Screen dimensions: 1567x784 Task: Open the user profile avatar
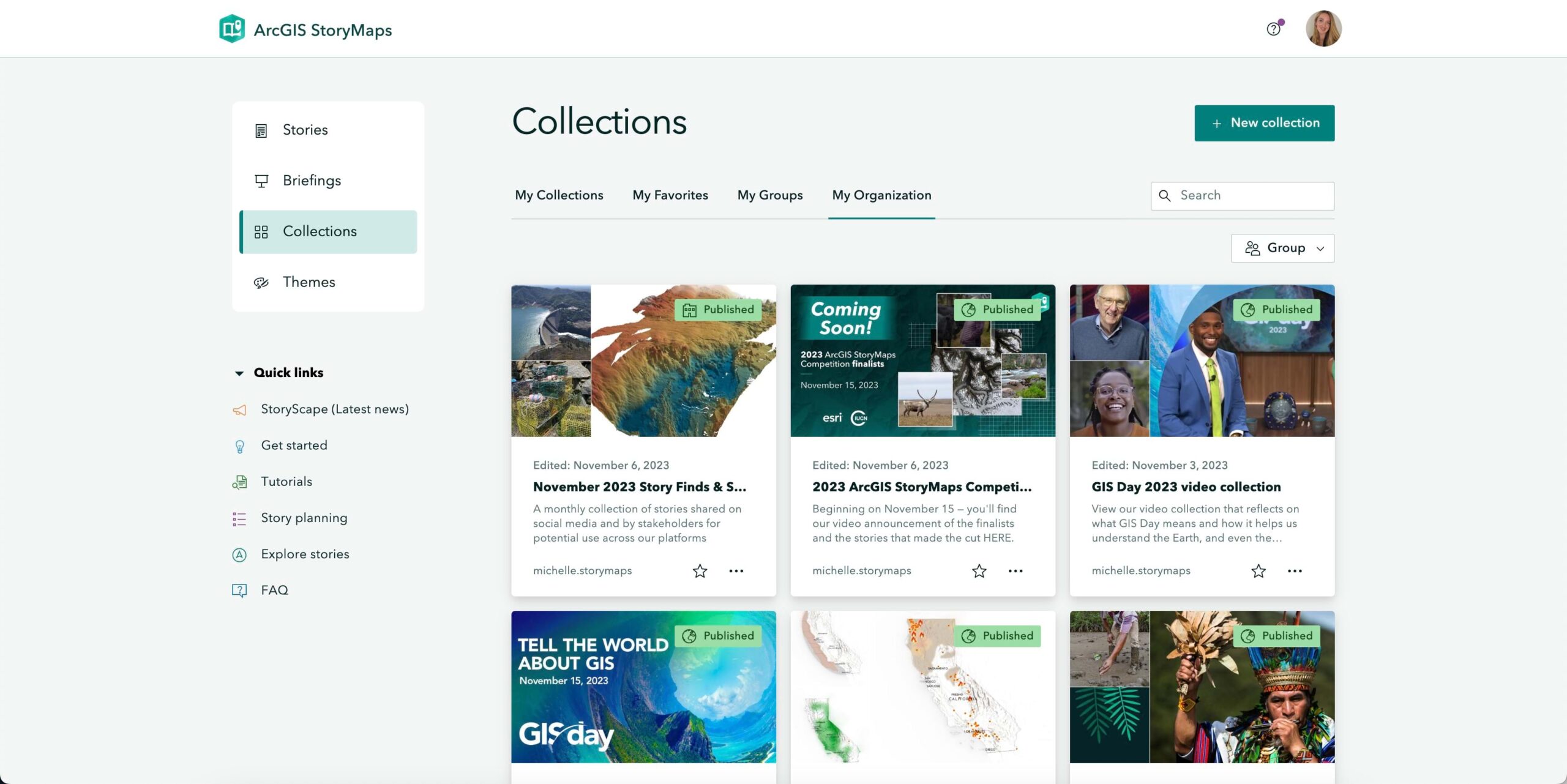(1323, 29)
